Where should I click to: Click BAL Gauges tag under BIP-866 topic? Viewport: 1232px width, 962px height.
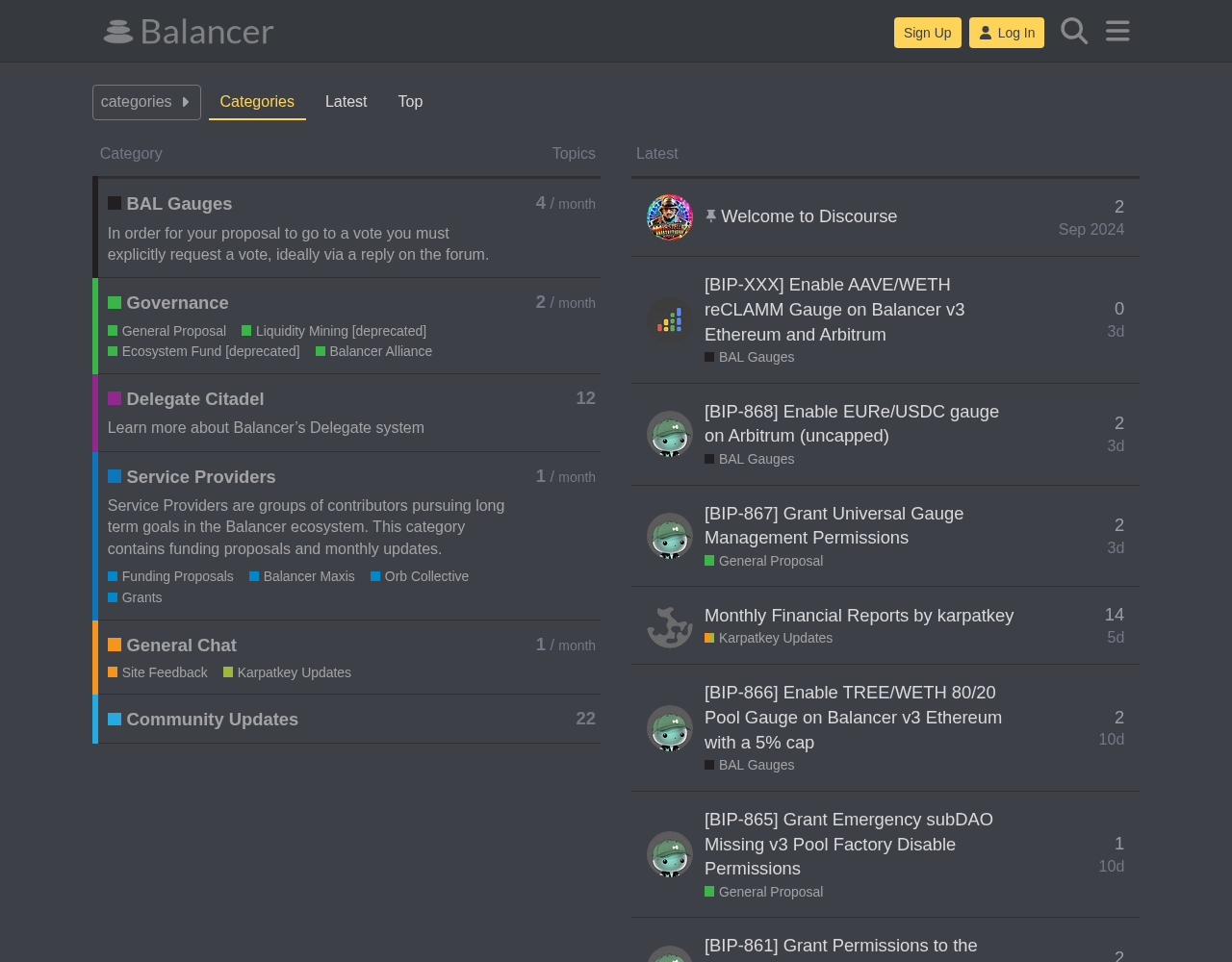pos(750,765)
